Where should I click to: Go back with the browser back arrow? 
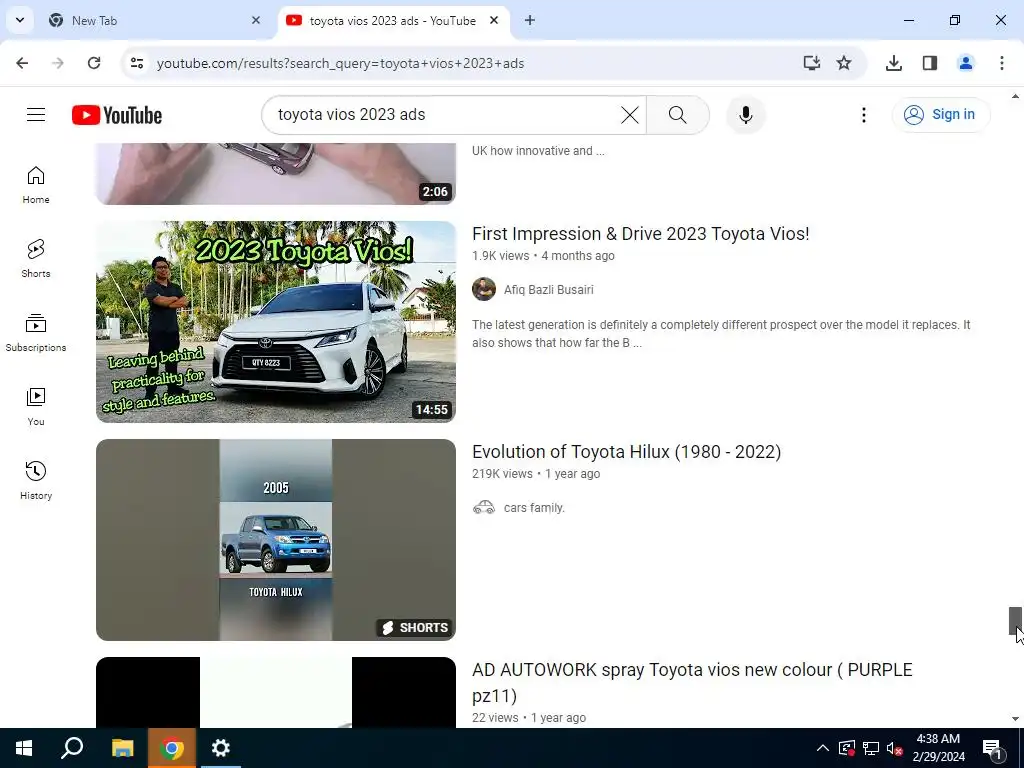[x=22, y=63]
